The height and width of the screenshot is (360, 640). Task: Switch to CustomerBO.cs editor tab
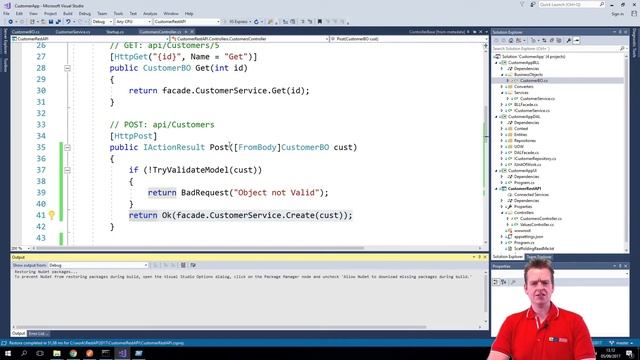pyautogui.click(x=26, y=32)
